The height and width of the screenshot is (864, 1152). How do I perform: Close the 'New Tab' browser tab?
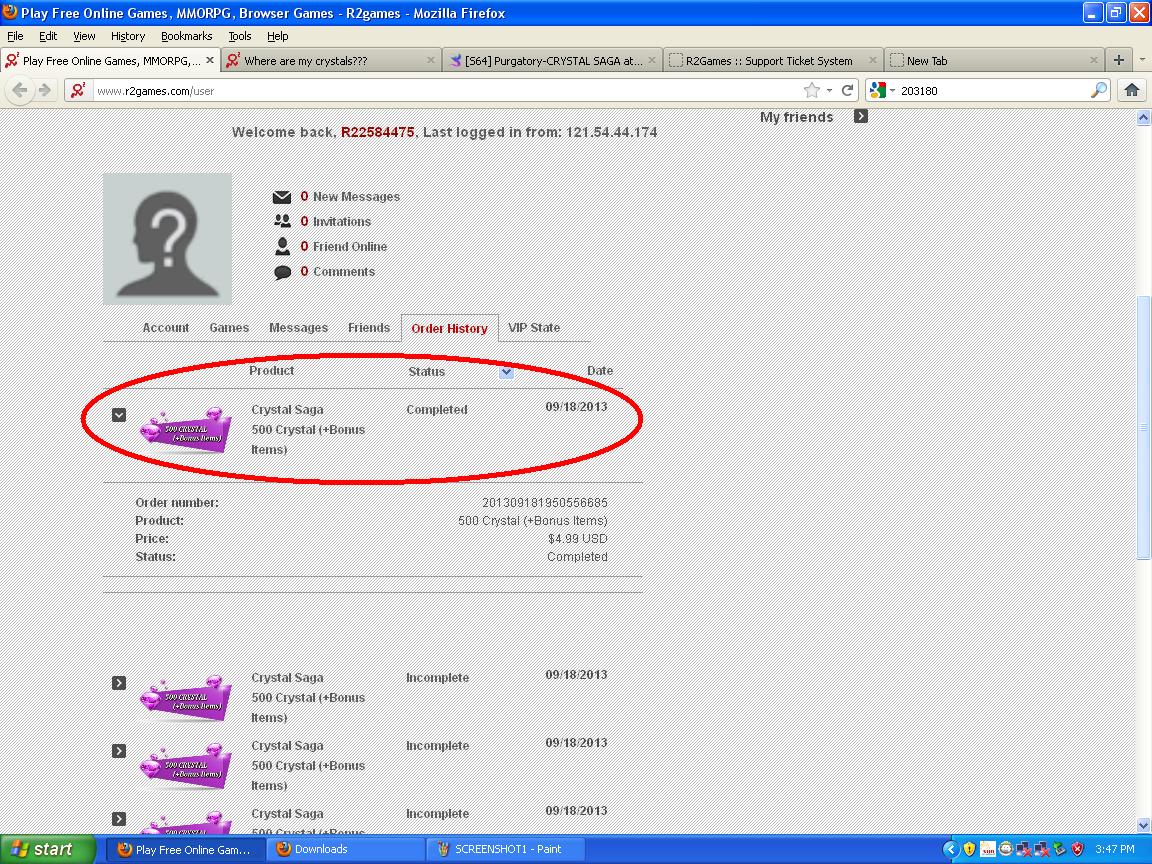tap(1093, 60)
